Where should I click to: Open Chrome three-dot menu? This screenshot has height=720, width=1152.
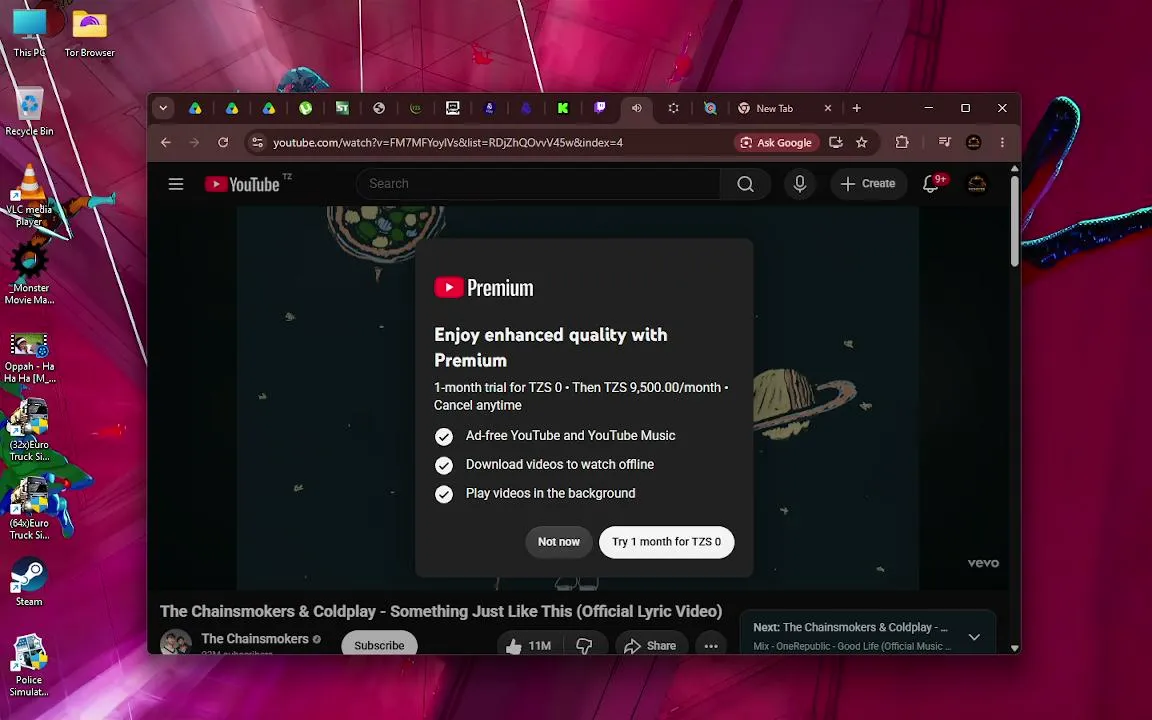click(x=1002, y=143)
